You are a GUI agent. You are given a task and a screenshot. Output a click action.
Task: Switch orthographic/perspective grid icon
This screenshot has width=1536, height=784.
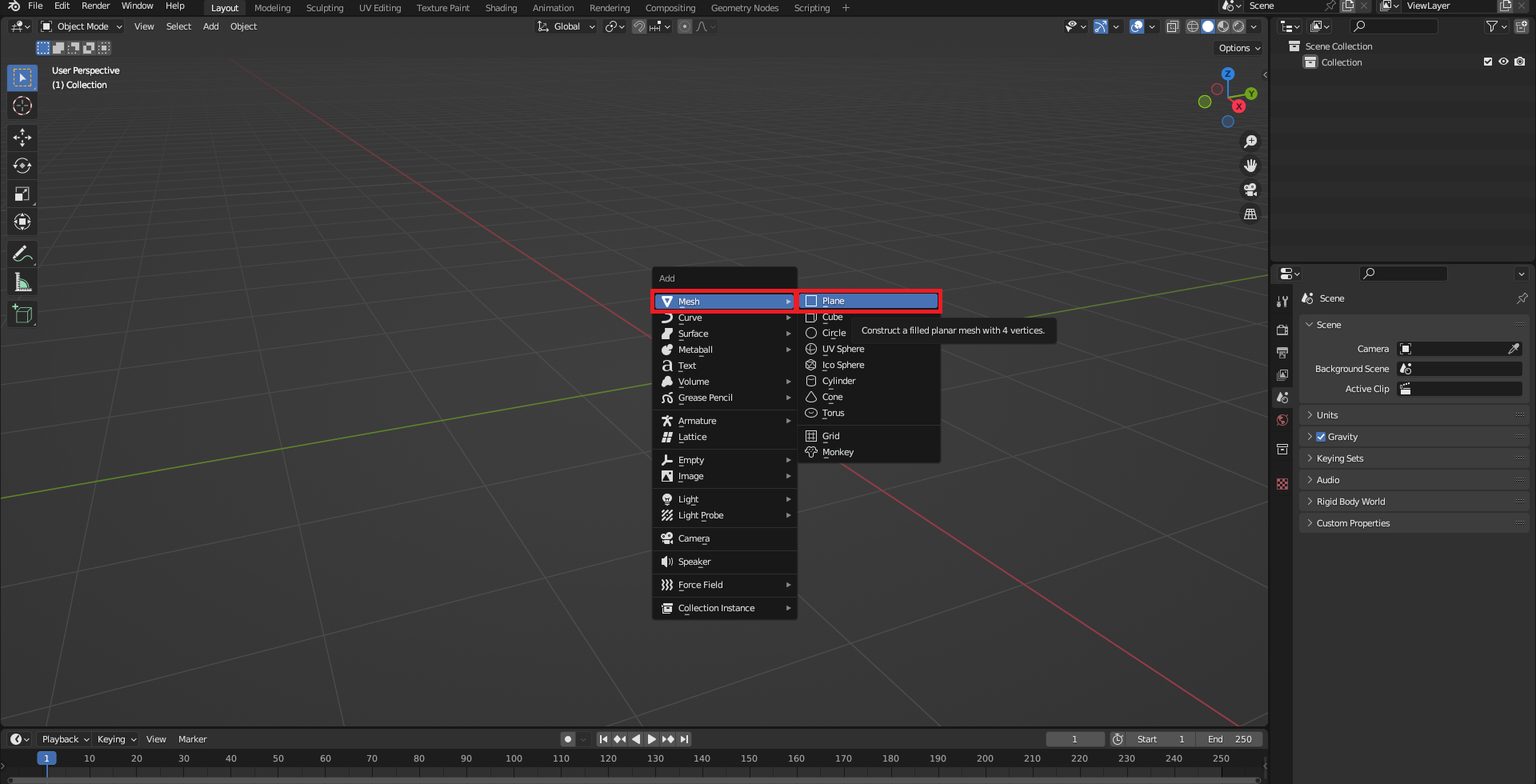click(1250, 214)
